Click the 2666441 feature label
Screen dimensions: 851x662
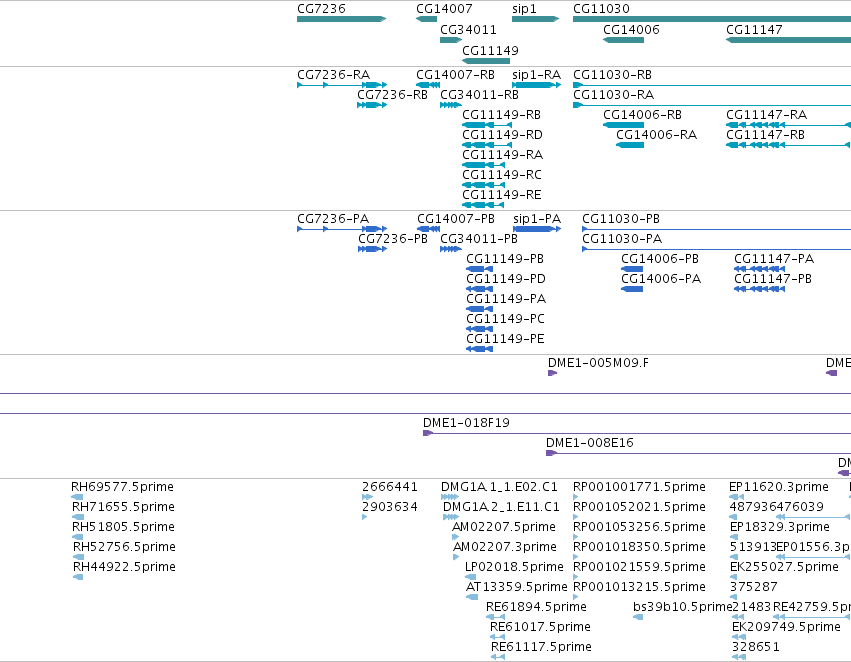pos(390,487)
